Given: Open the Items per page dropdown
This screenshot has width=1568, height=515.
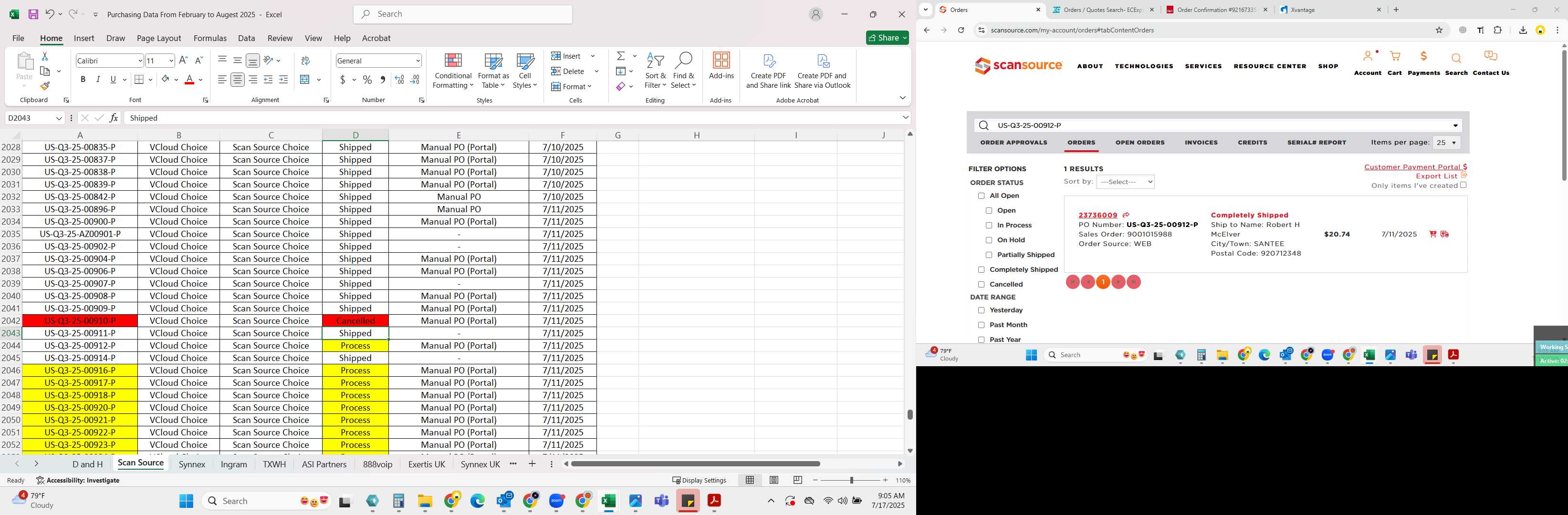Looking at the screenshot, I should (1446, 142).
